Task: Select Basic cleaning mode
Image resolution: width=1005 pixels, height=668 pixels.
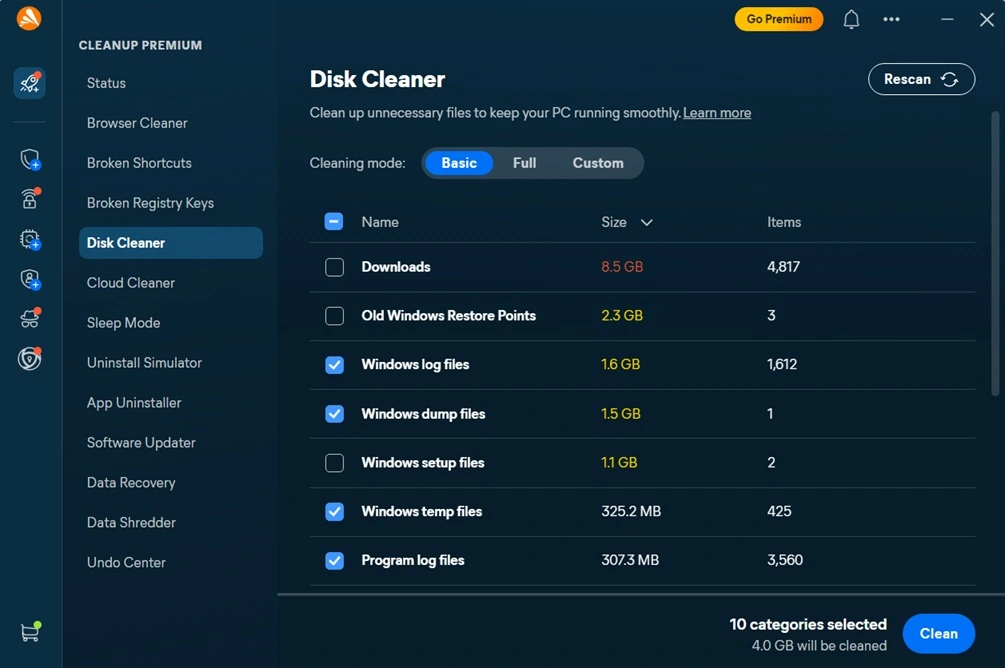Action: 459,163
